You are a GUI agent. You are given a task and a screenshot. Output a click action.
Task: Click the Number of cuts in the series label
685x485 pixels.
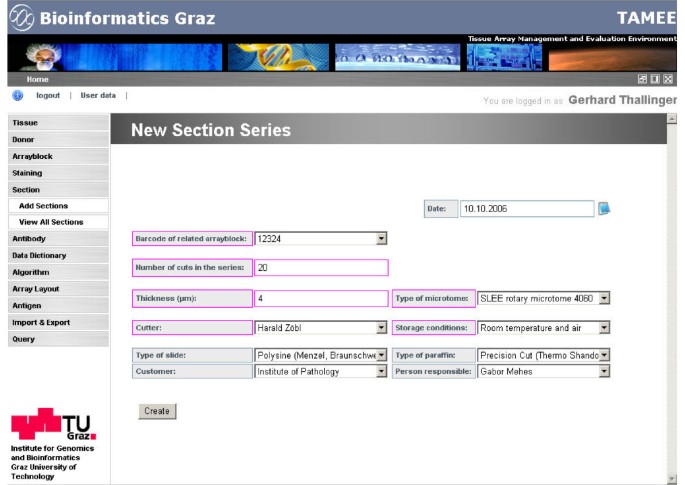[x=190, y=267]
